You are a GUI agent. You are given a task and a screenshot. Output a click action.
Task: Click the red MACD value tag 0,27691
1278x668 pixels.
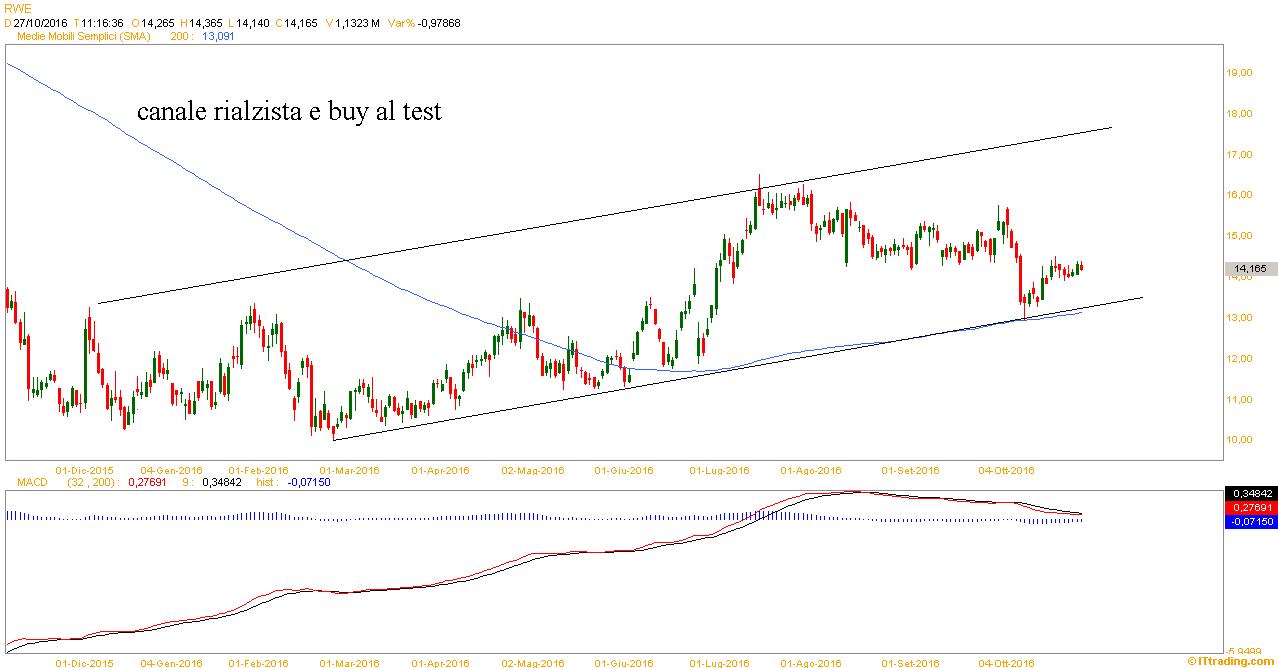point(1250,508)
